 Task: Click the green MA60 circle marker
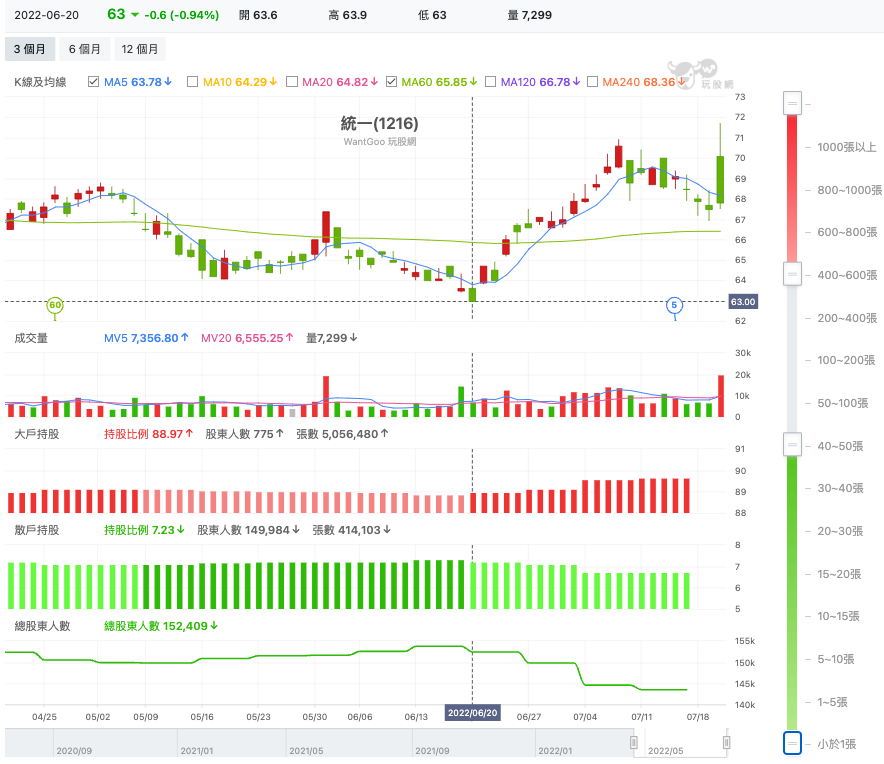55,305
